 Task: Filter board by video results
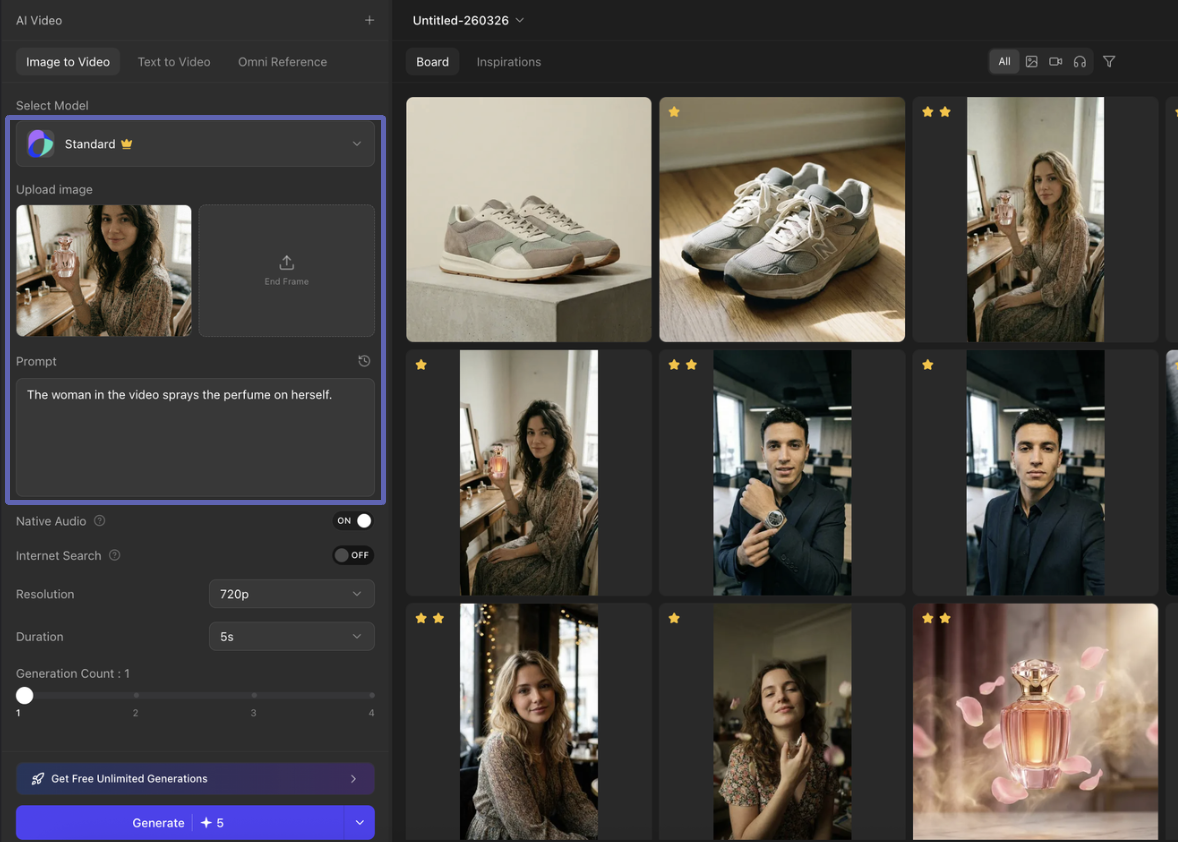pyautogui.click(x=1055, y=61)
